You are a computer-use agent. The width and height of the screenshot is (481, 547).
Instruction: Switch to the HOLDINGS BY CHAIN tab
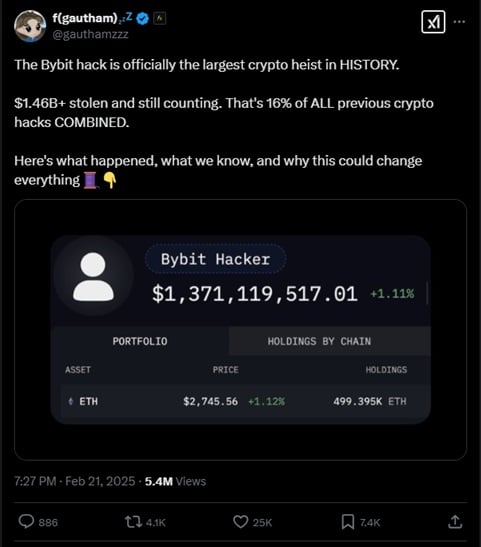pos(319,341)
